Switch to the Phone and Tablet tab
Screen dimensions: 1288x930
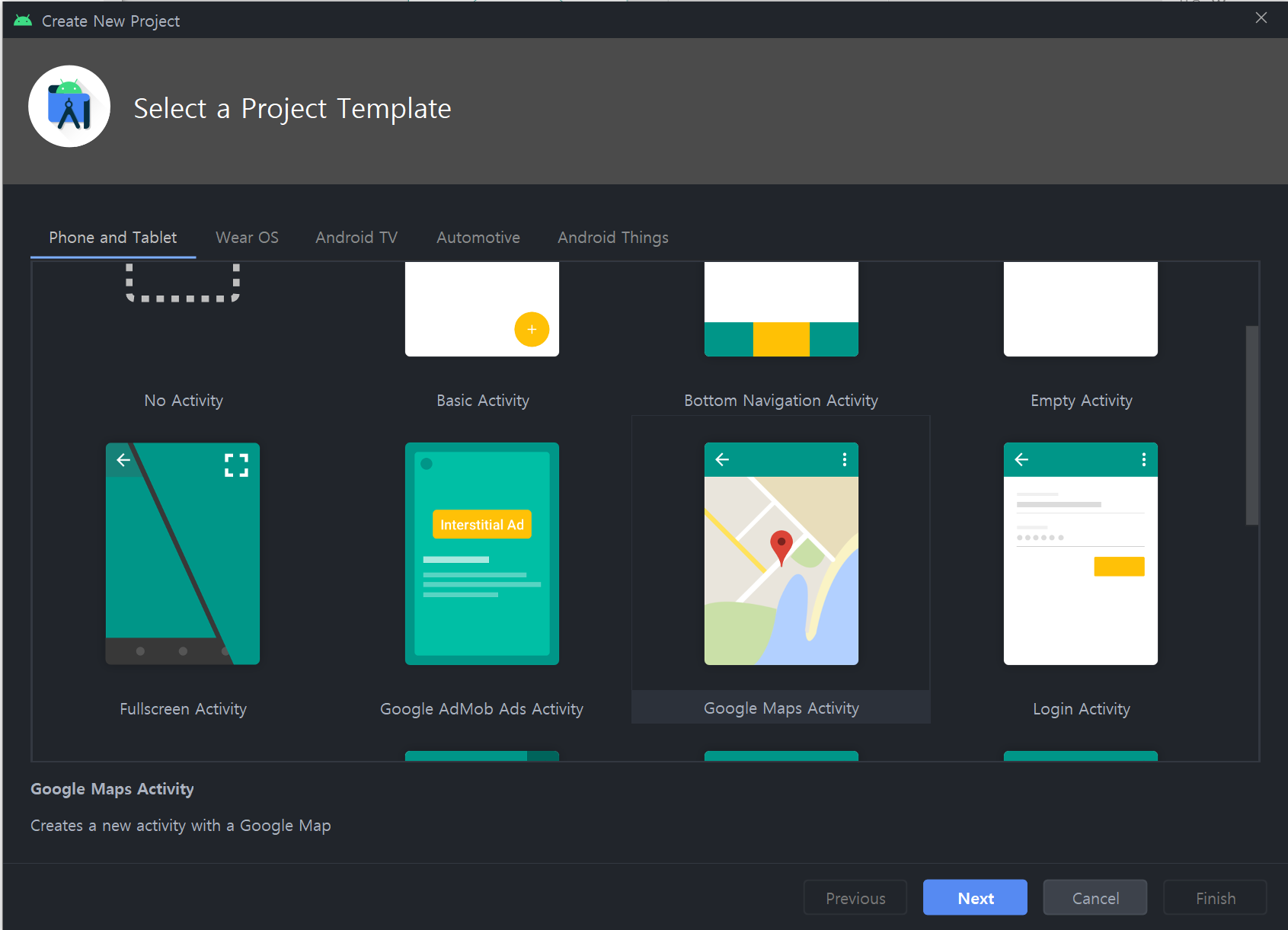pos(113,238)
